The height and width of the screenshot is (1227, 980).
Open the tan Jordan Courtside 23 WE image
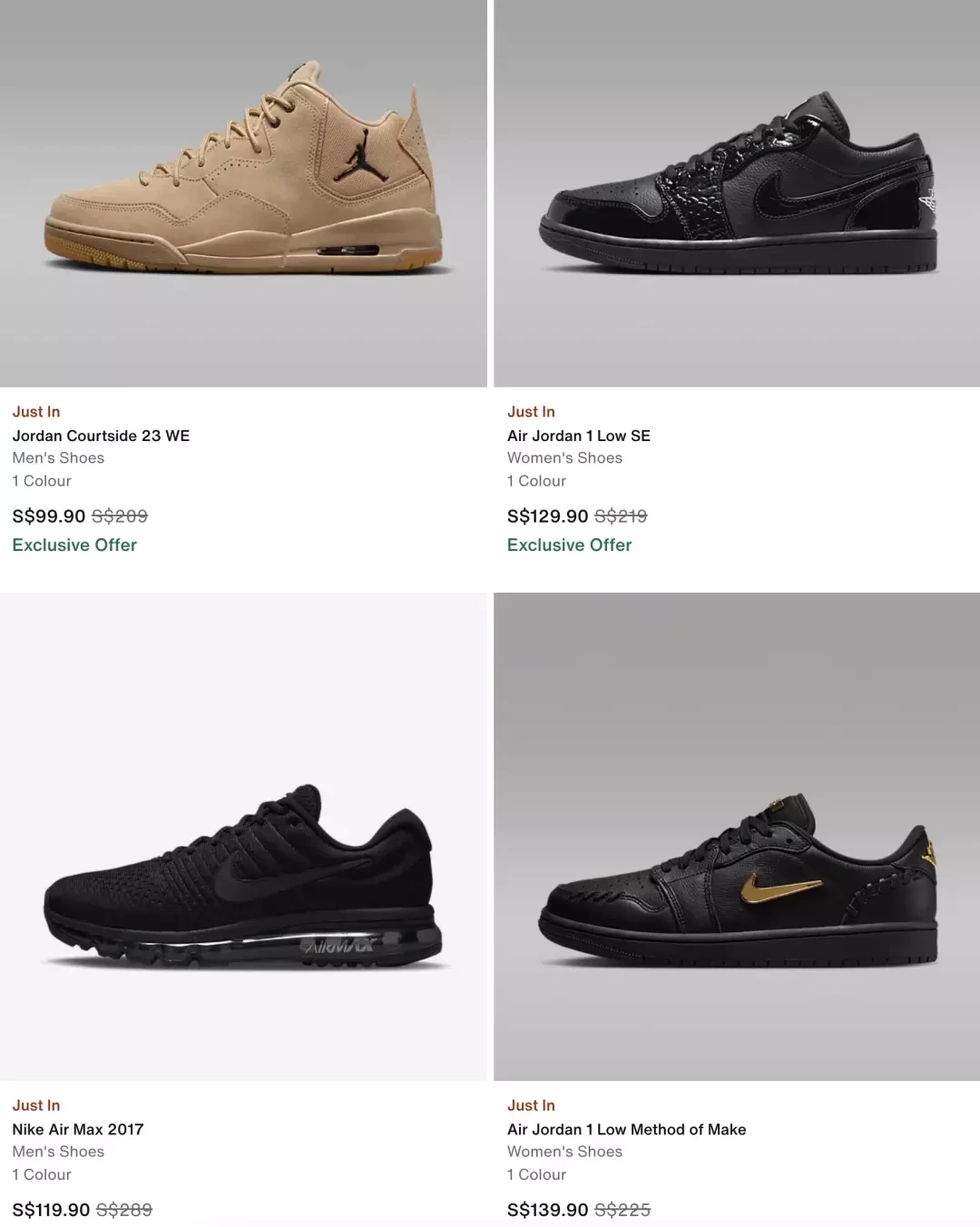click(x=243, y=193)
